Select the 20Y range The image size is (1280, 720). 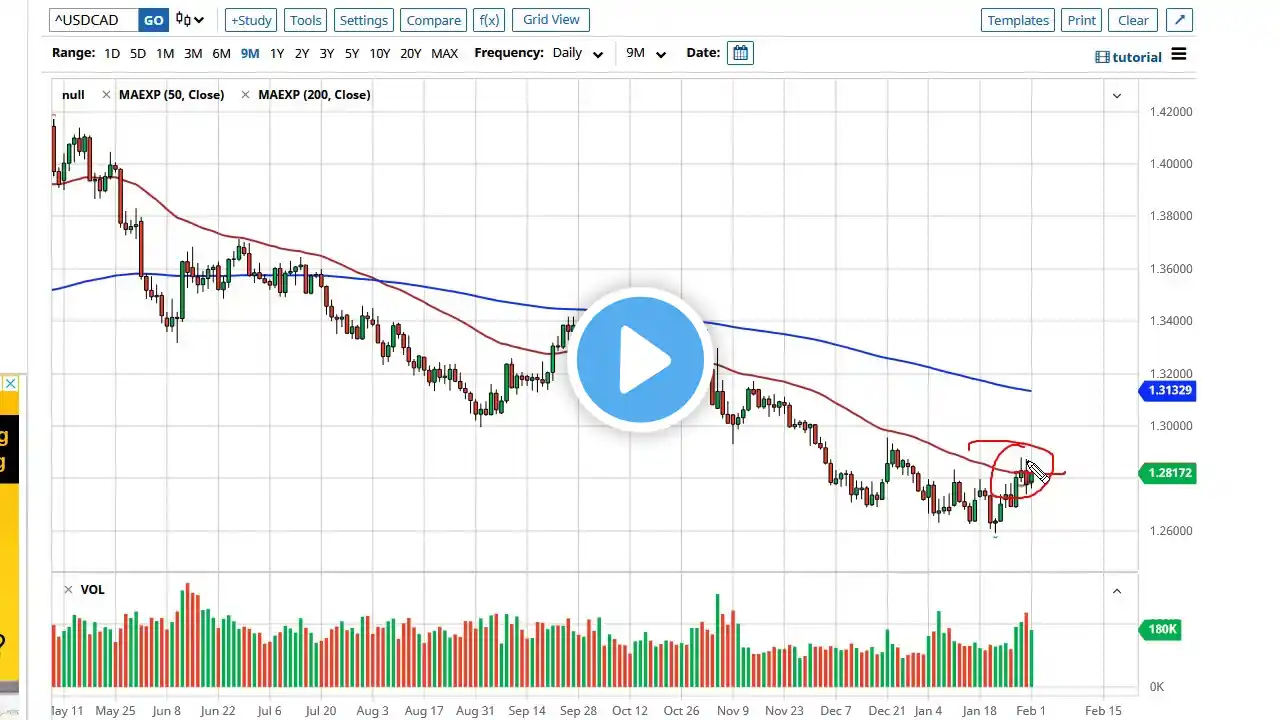coord(411,53)
